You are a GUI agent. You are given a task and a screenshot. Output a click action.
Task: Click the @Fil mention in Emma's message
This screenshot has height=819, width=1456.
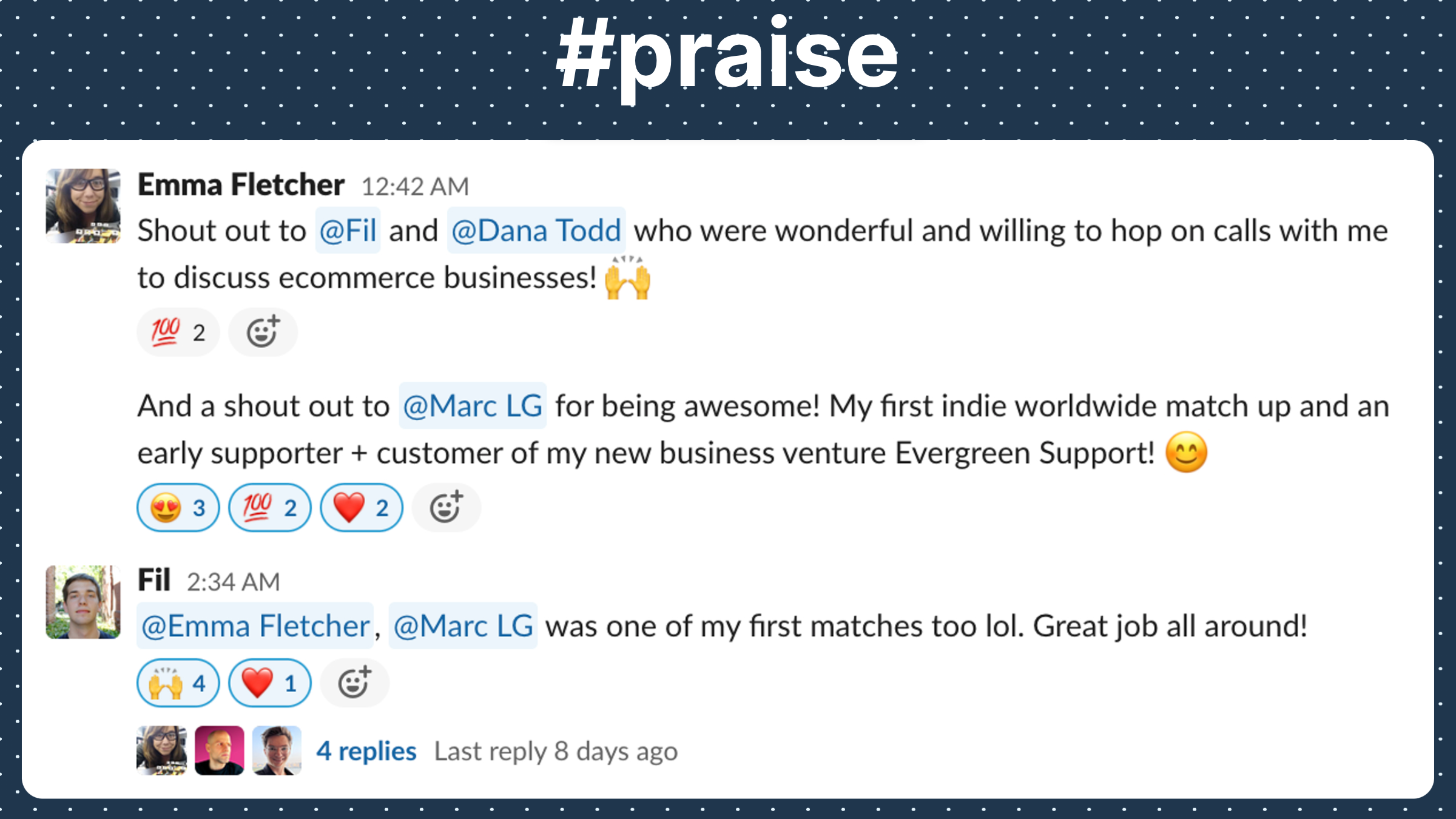click(x=348, y=231)
